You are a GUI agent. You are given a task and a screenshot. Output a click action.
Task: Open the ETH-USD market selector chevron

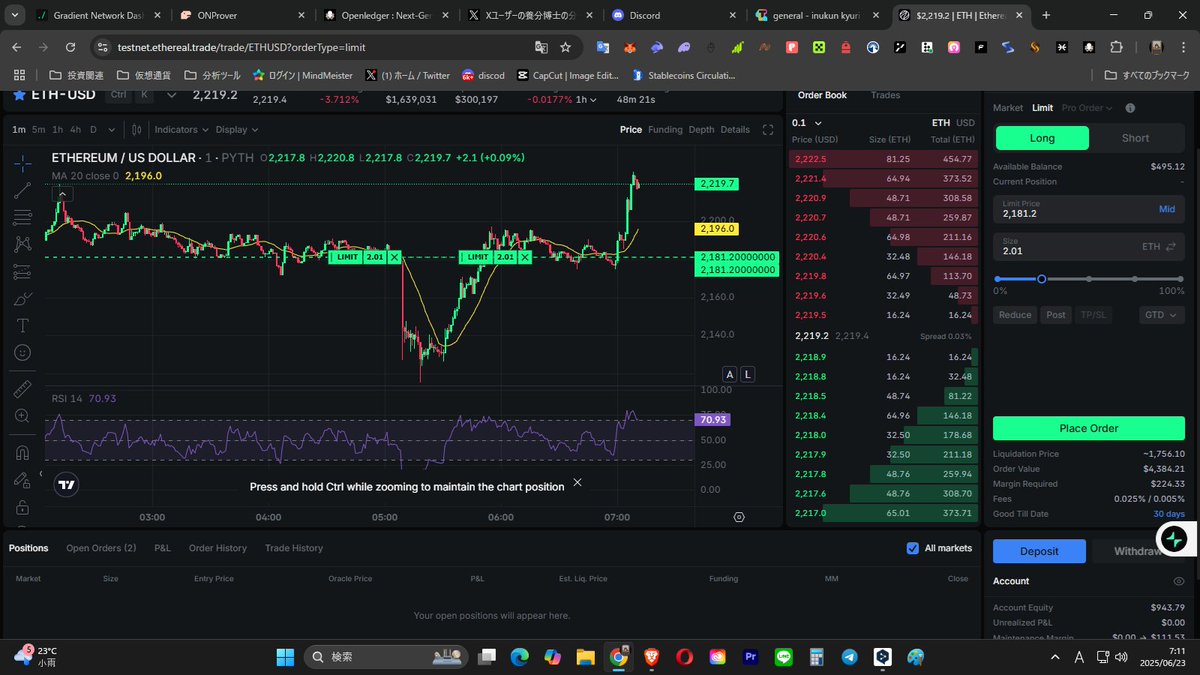coord(171,94)
